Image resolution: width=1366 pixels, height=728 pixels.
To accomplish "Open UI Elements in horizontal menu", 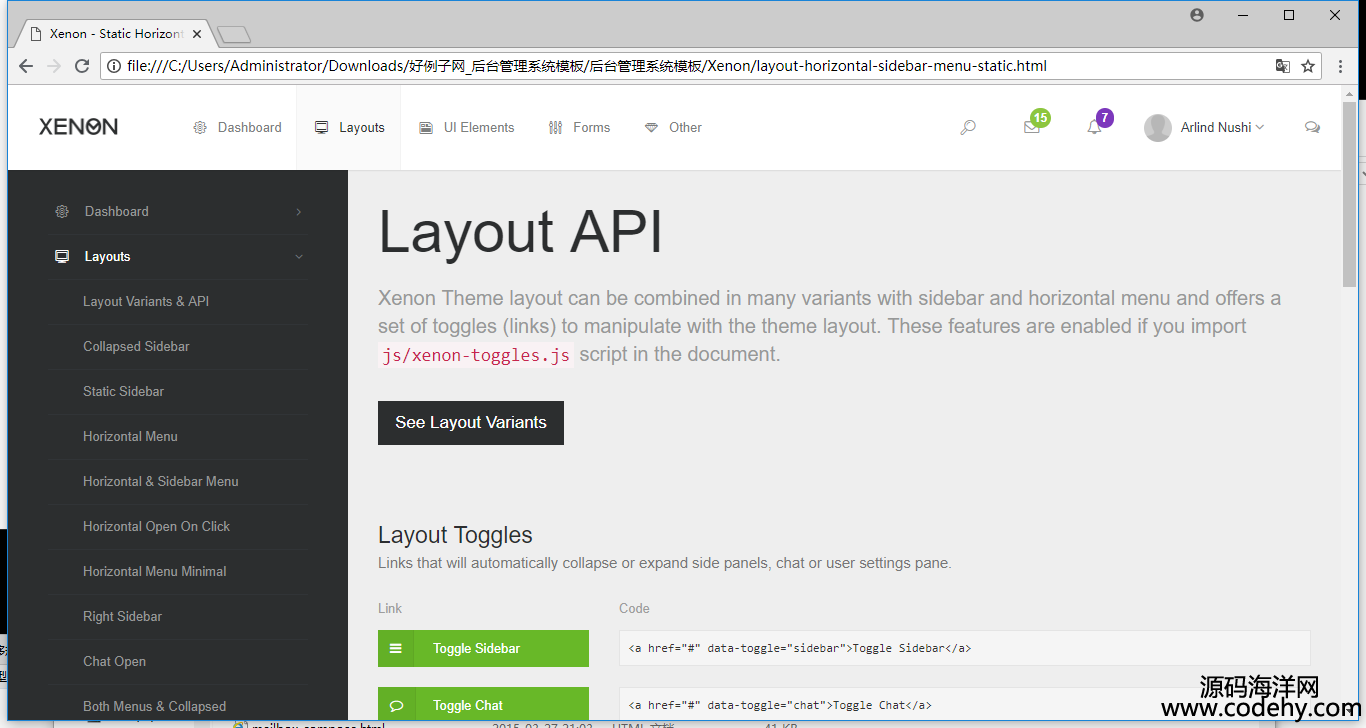I will (467, 128).
